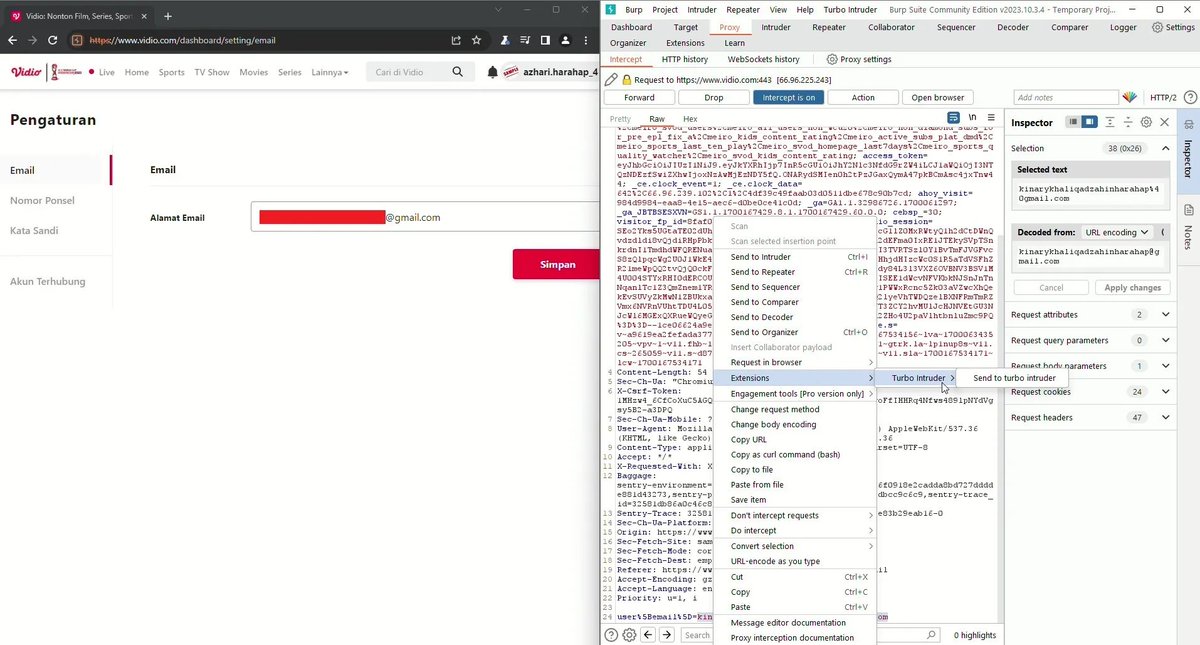Click Alamat Email input field
This screenshot has width=1200, height=645.
[425, 217]
